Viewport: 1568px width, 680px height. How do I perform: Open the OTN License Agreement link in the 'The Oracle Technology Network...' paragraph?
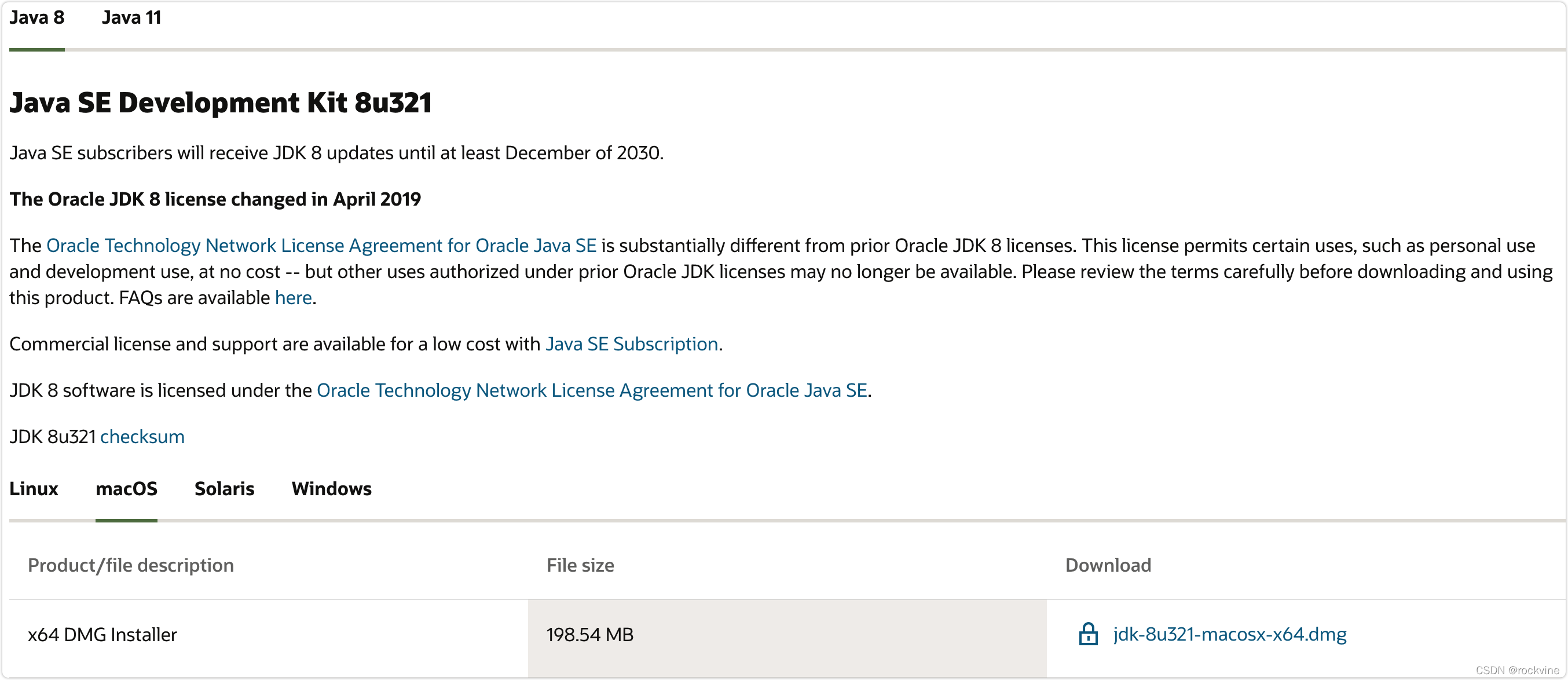[321, 246]
